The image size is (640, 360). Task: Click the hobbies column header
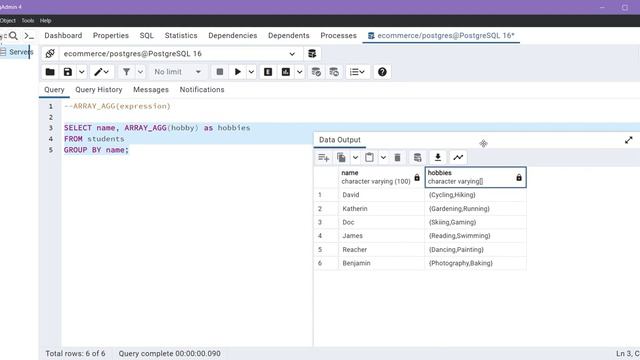[x=476, y=177]
